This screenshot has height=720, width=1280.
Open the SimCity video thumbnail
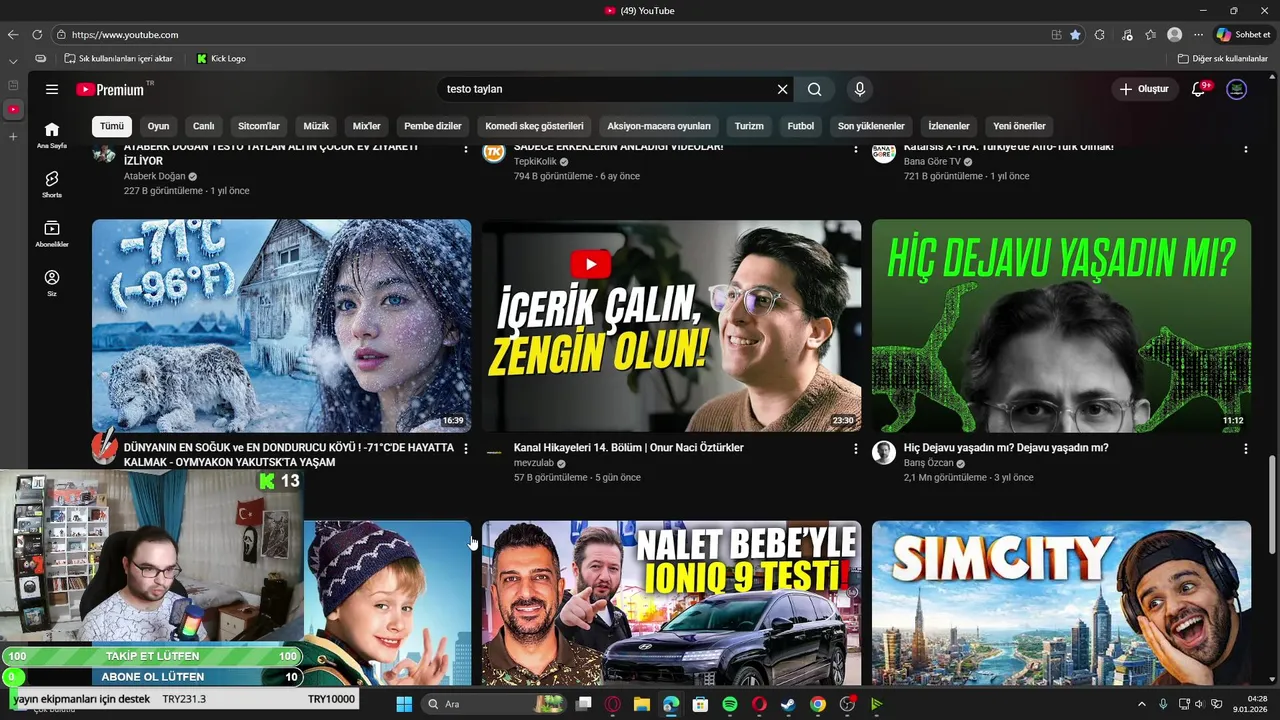coord(1061,603)
